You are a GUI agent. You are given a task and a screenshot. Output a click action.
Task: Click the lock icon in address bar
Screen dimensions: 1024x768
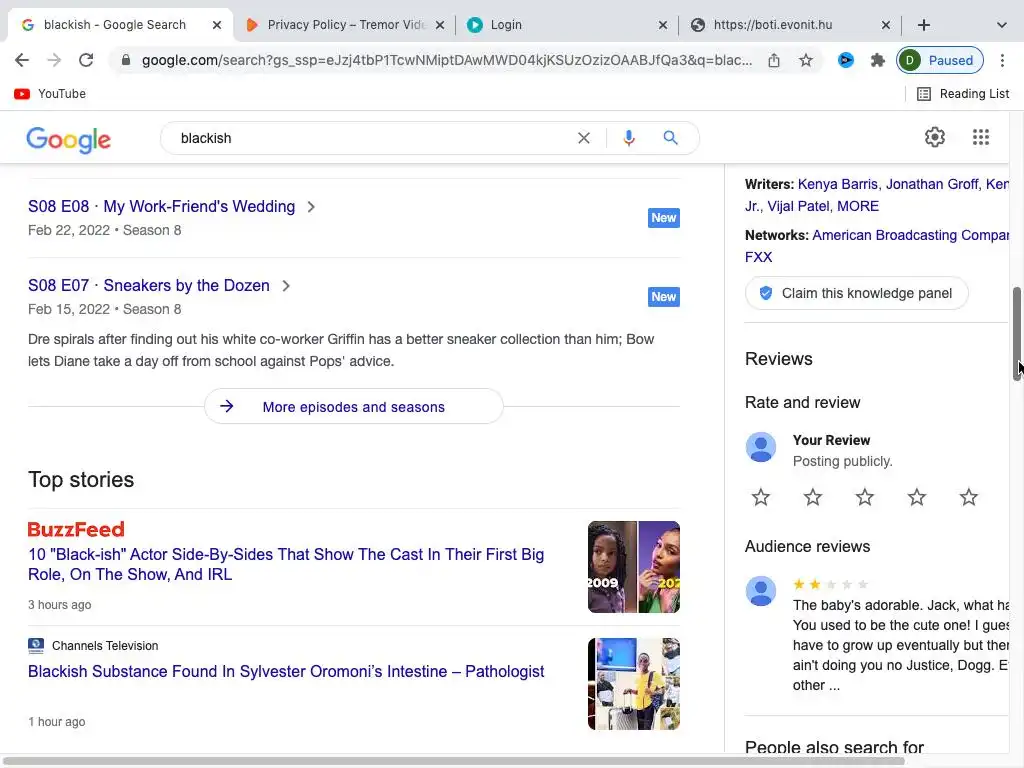[x=126, y=60]
